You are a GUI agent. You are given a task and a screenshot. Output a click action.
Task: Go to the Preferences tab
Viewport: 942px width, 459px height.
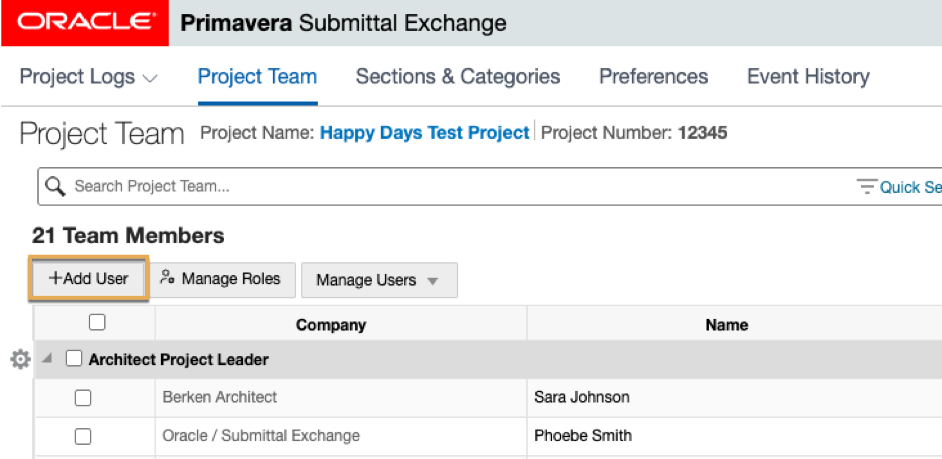[653, 77]
